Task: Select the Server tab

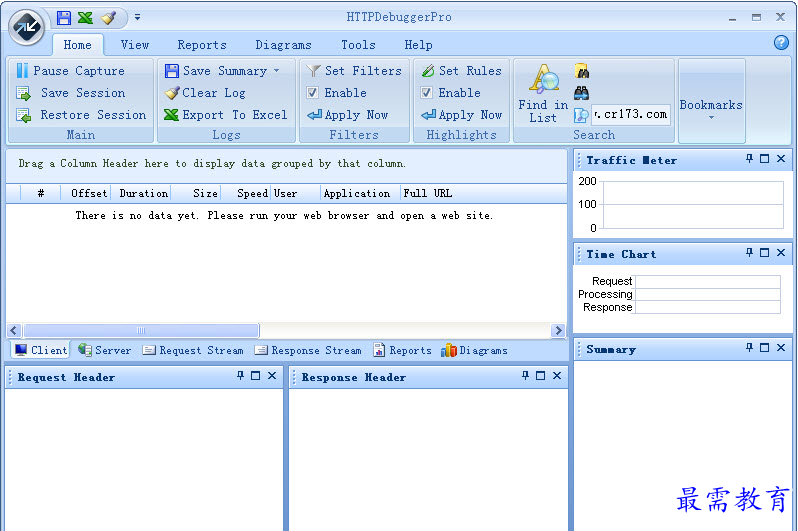Action: point(104,350)
